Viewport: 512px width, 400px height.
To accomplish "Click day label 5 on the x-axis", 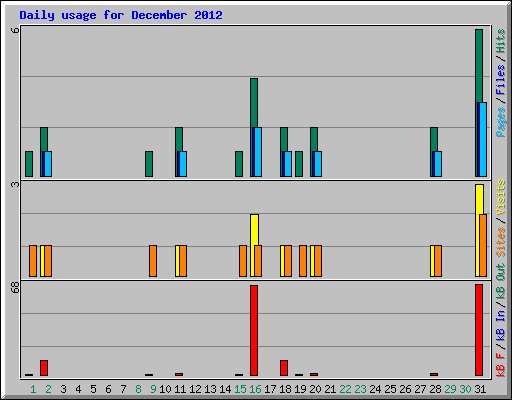I will (93, 389).
